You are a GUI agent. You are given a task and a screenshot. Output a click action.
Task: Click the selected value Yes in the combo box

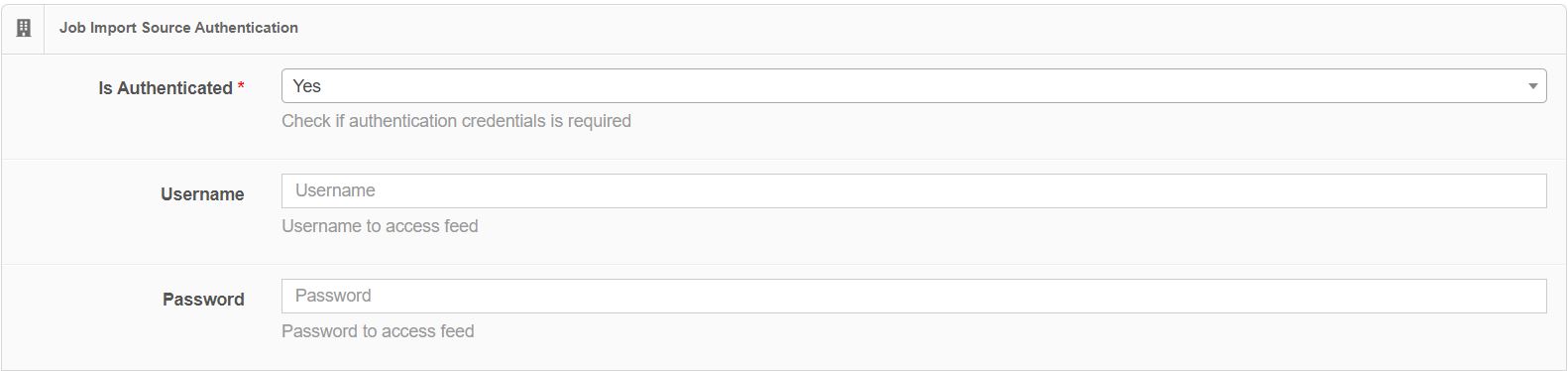coord(307,86)
